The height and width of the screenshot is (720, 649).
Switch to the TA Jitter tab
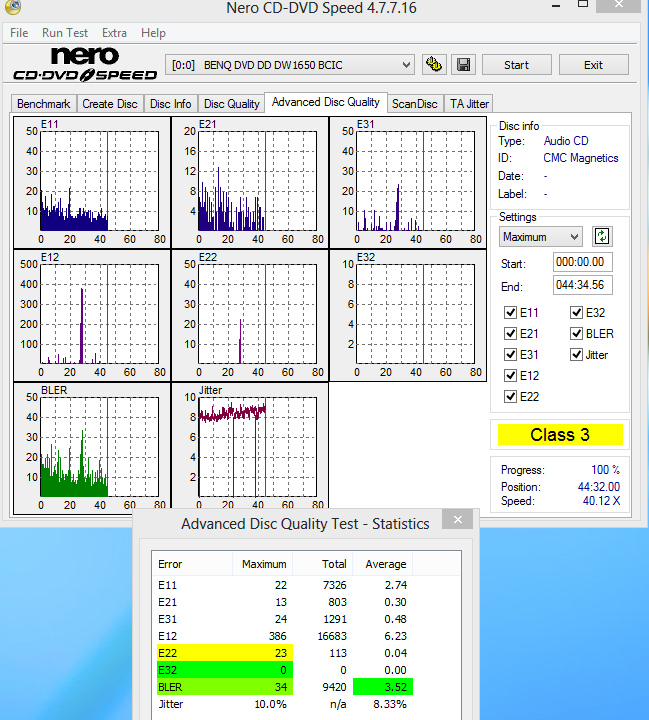469,104
